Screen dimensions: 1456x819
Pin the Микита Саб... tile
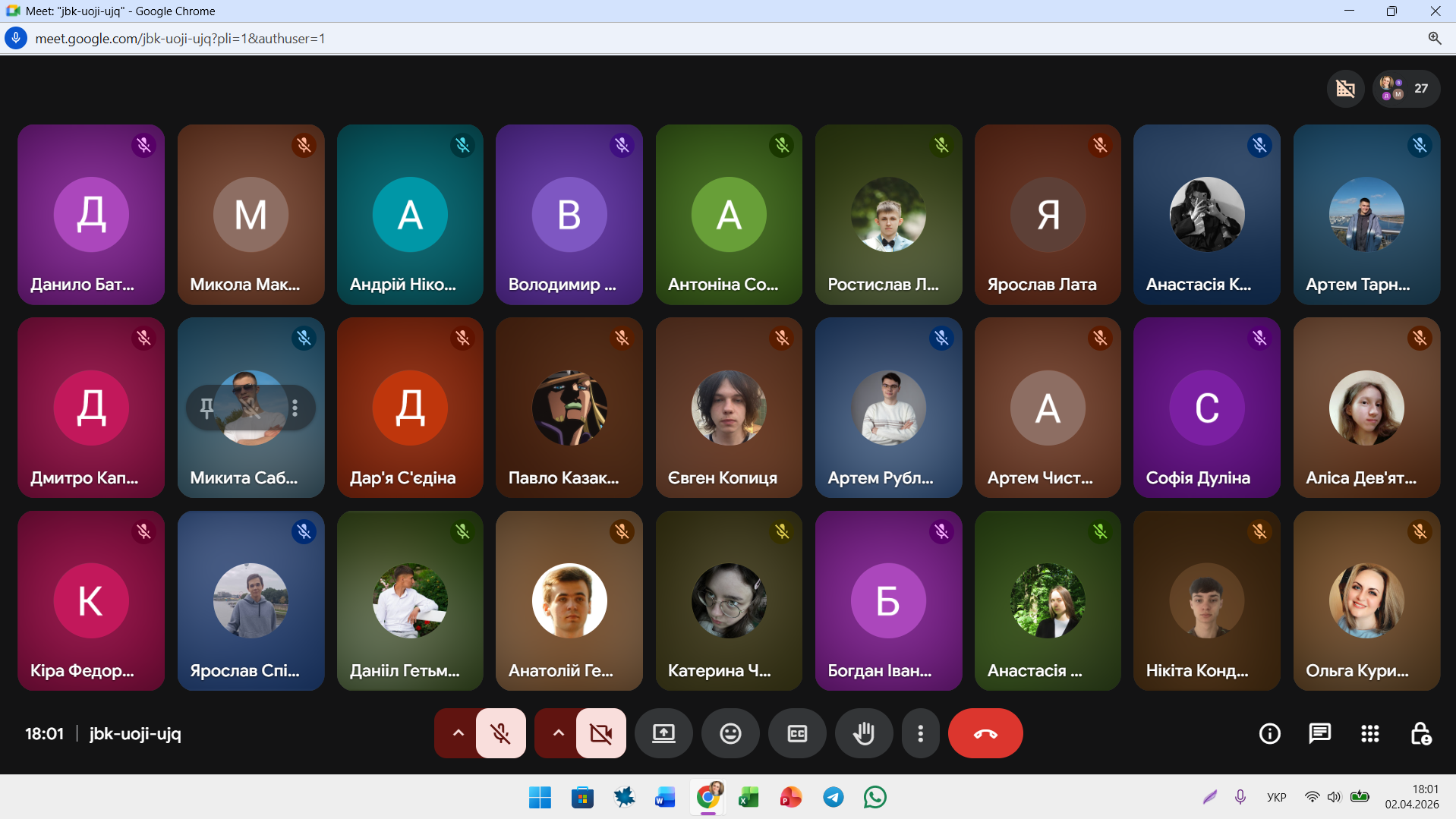point(206,408)
